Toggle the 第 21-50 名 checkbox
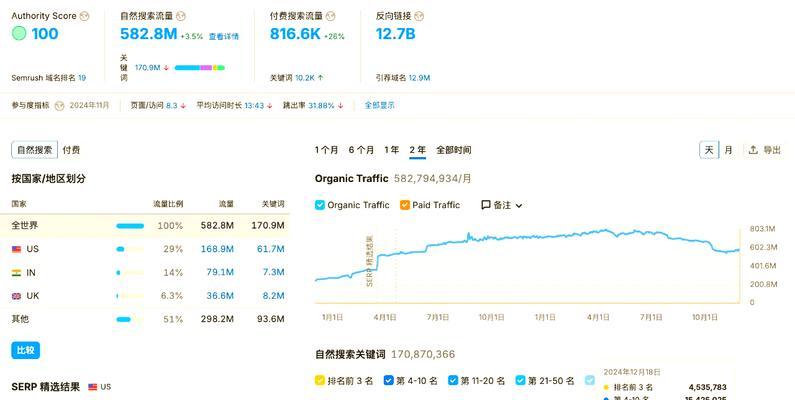 (x=520, y=380)
